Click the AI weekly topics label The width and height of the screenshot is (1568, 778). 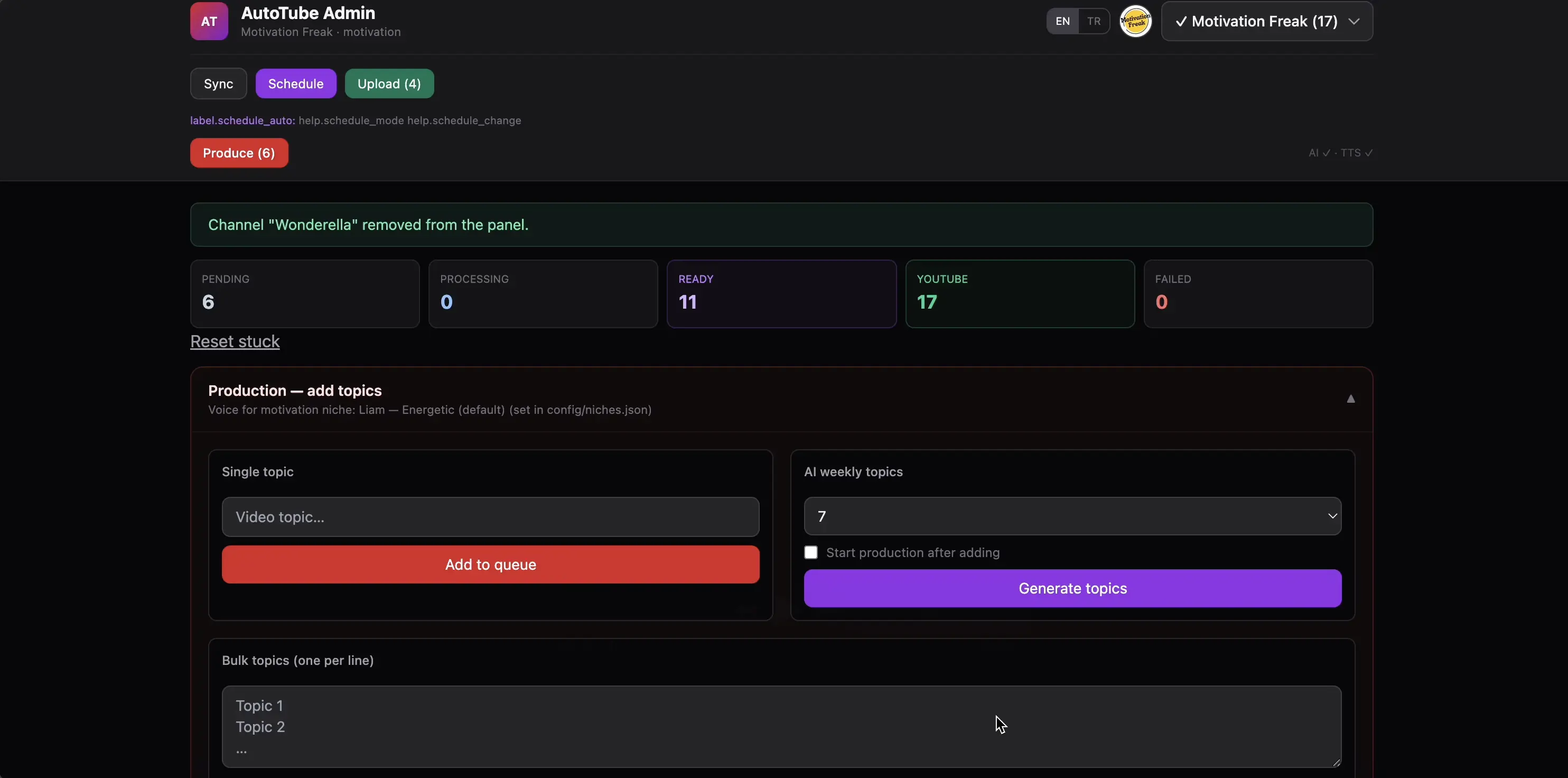pos(853,472)
